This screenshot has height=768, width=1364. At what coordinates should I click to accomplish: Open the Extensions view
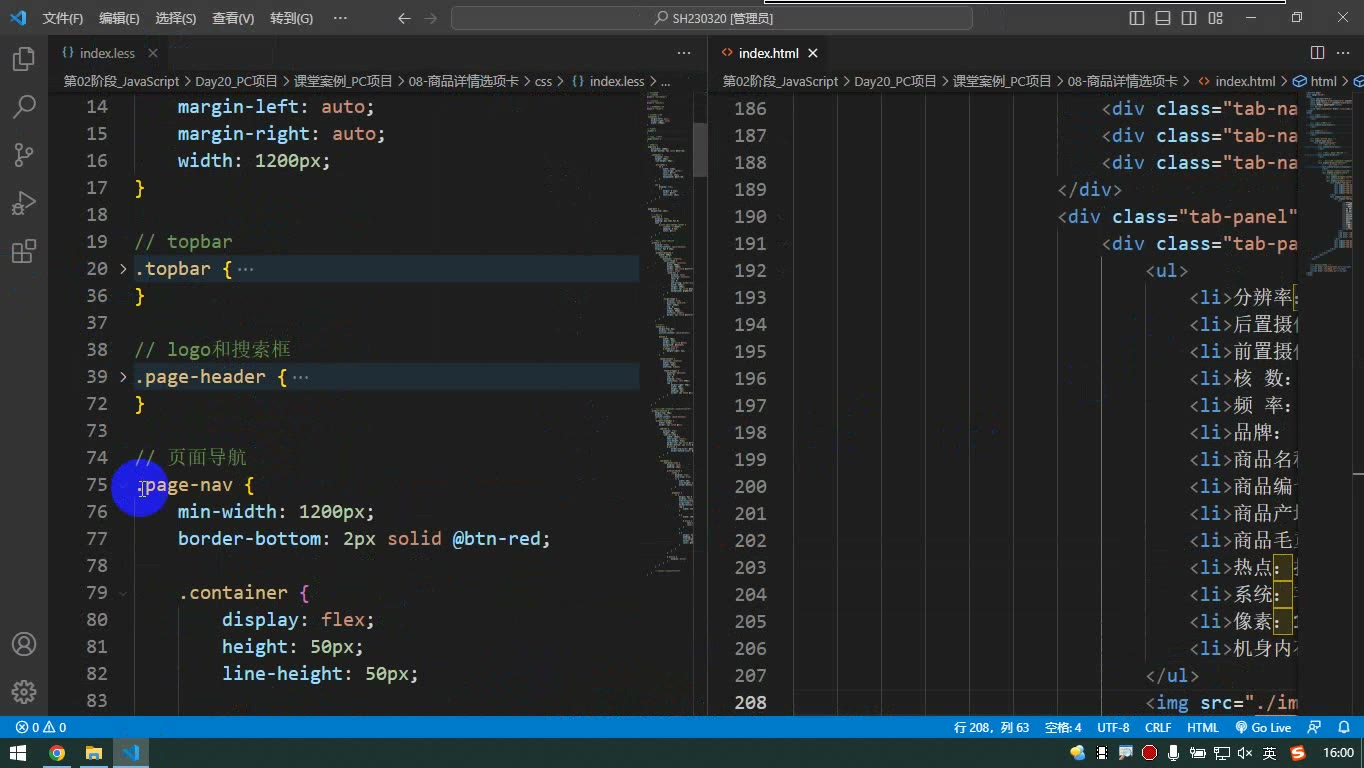(x=24, y=251)
